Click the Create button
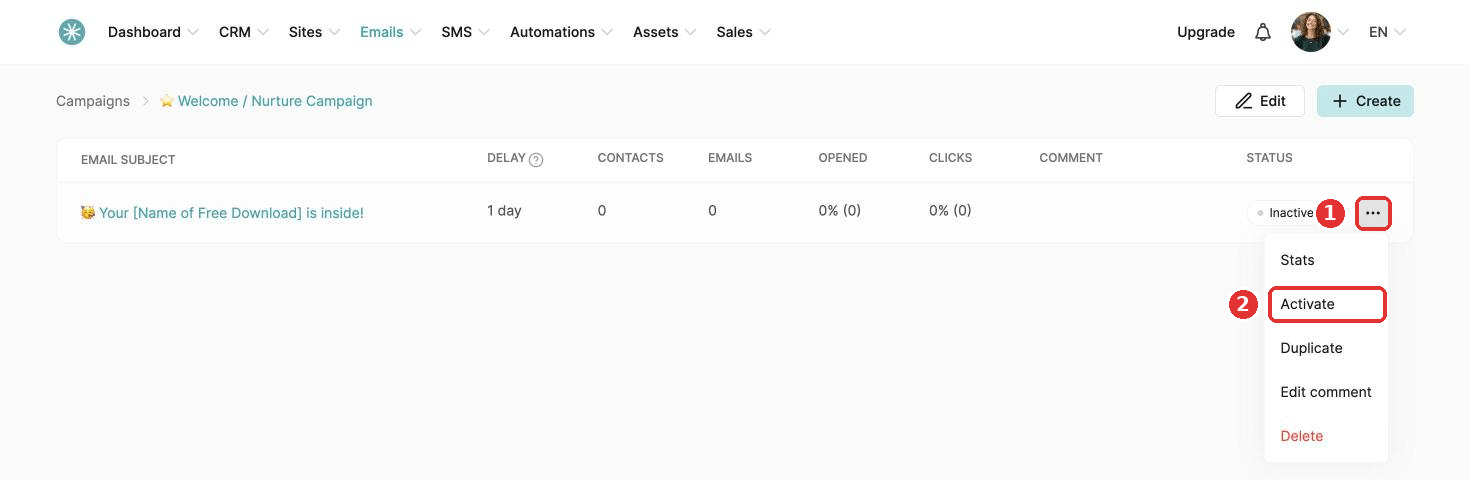 coord(1365,101)
